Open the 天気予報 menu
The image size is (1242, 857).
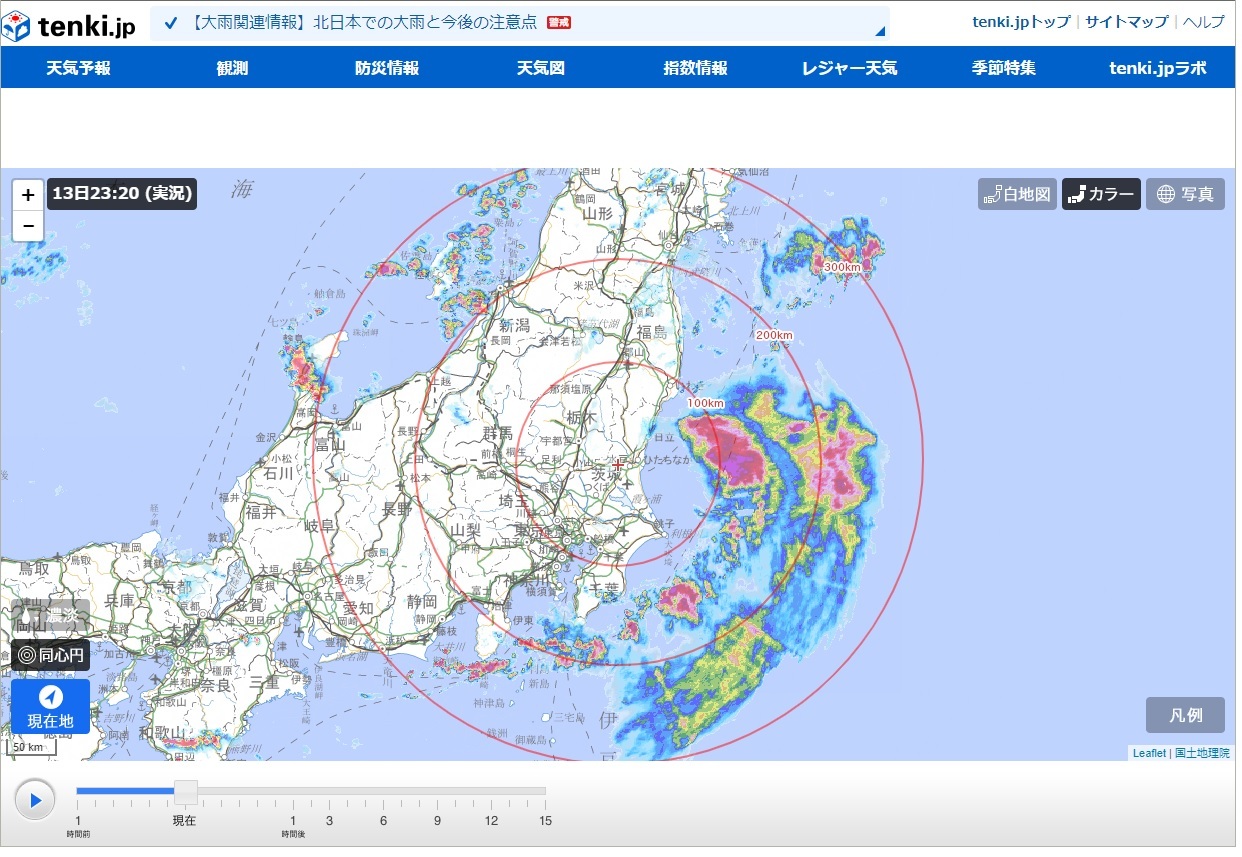click(x=78, y=68)
